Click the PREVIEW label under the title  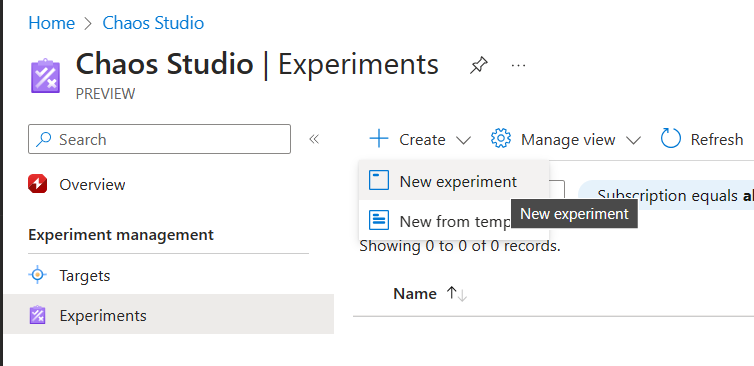point(105,93)
